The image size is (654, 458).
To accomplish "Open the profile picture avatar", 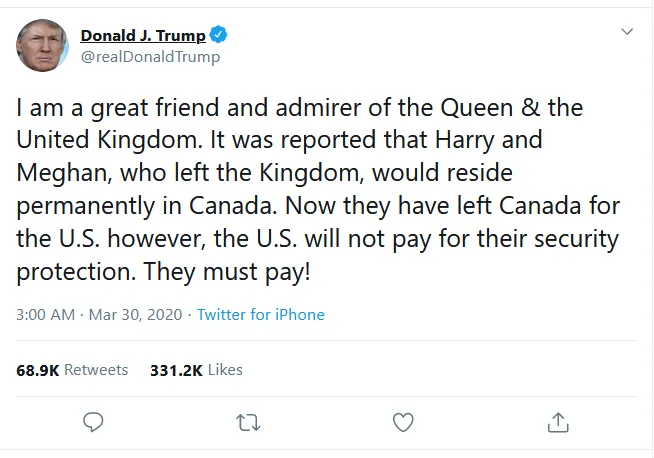I will point(42,45).
